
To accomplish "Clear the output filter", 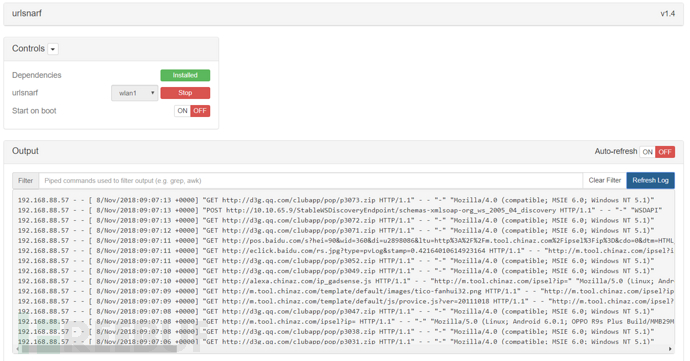I will pyautogui.click(x=605, y=180).
